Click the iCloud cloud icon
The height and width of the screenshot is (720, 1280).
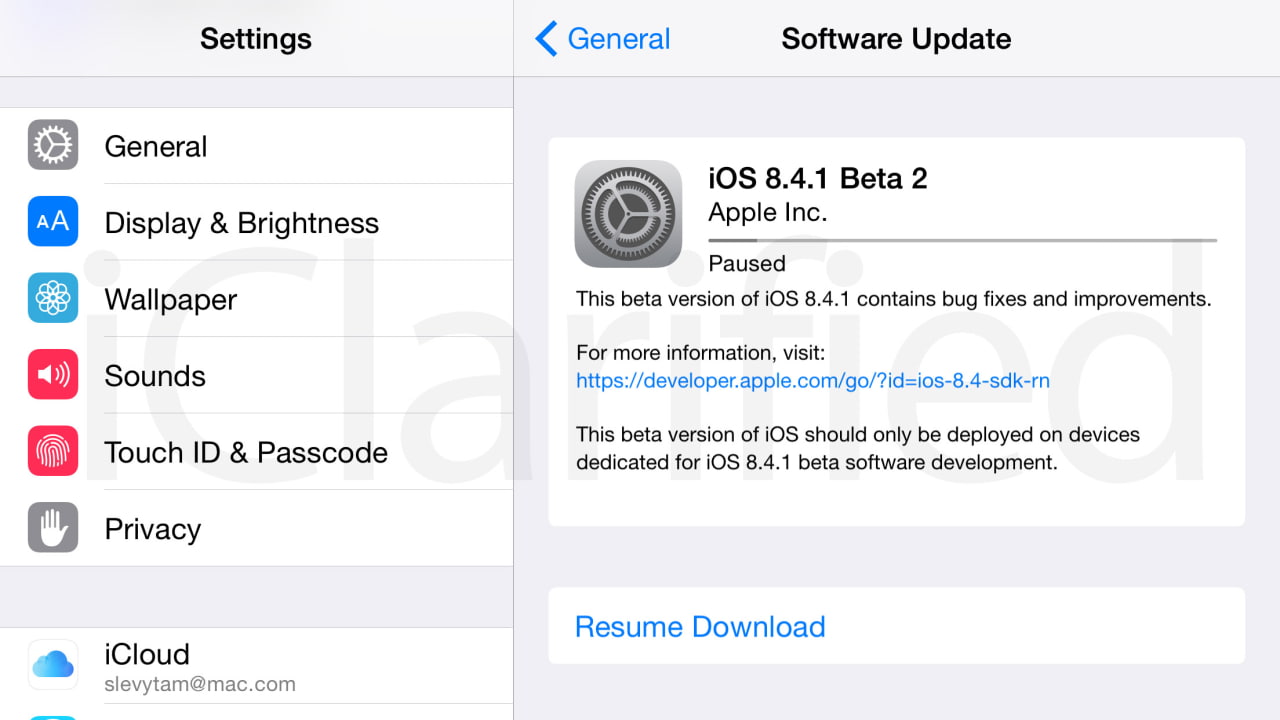pos(53,664)
